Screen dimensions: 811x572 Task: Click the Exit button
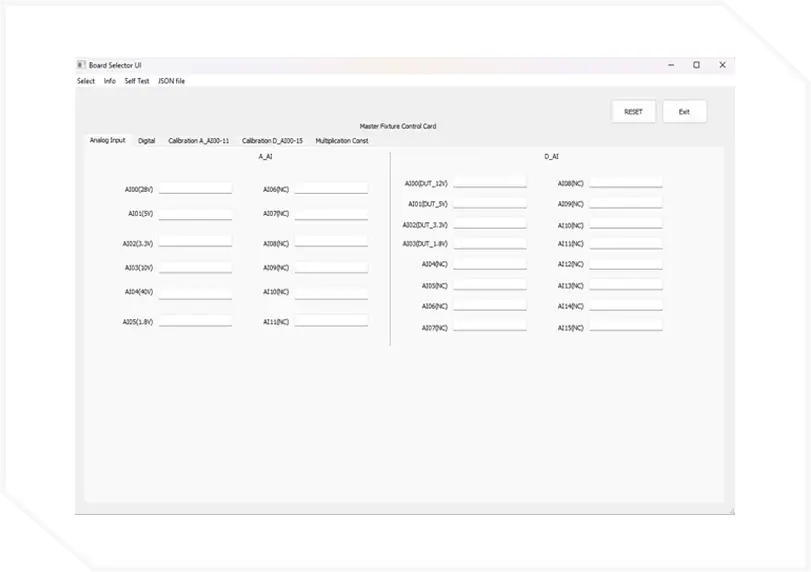point(684,112)
